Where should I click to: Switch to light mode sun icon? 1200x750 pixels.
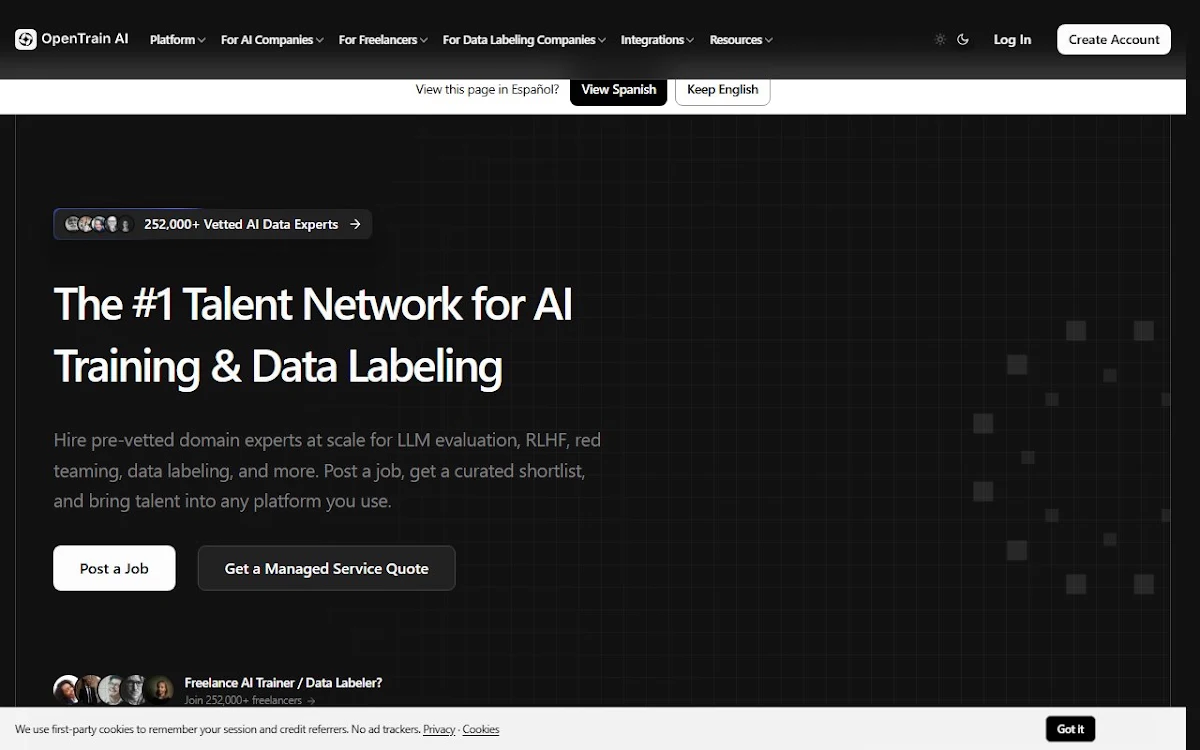[940, 40]
